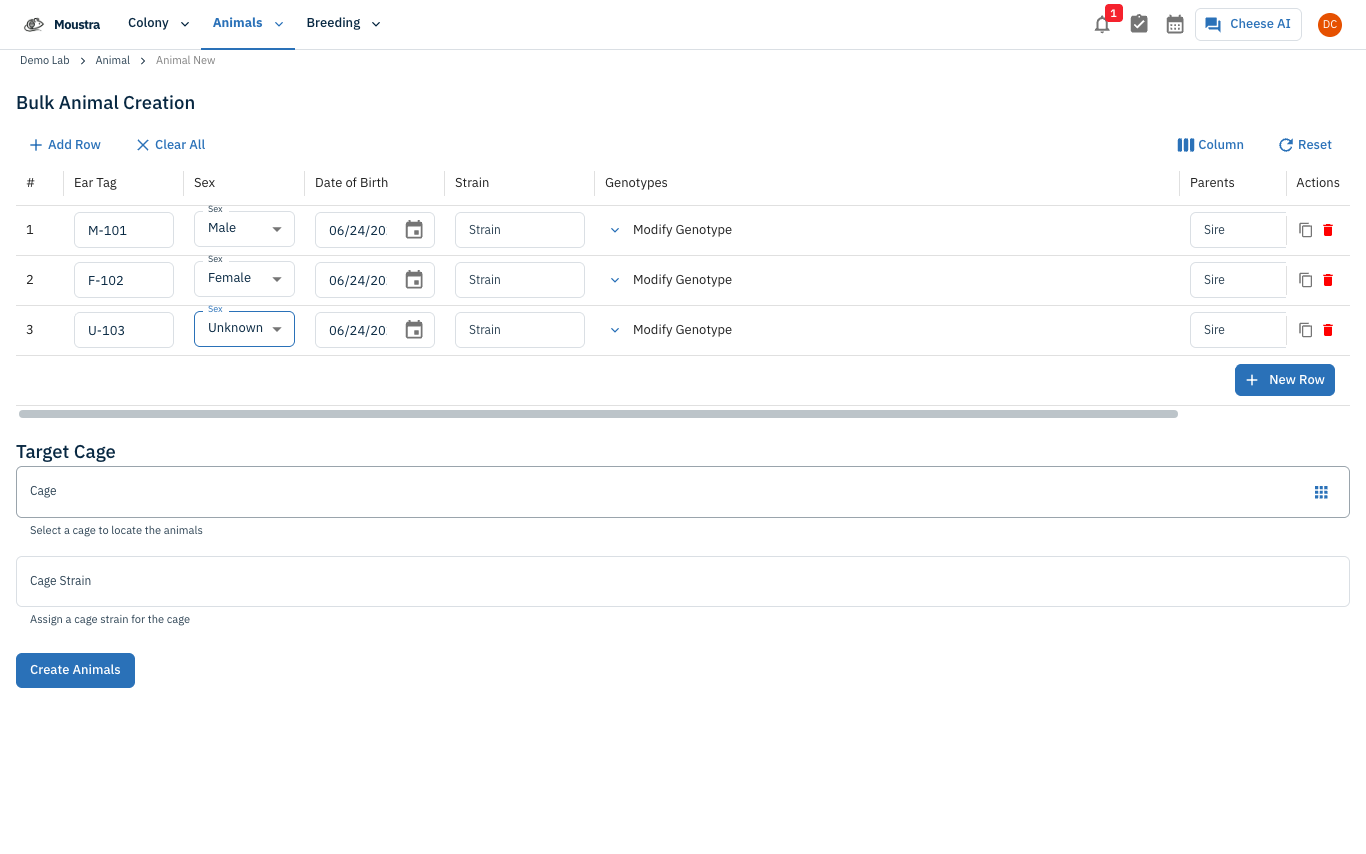Click Sire field in row 3

click(1238, 330)
